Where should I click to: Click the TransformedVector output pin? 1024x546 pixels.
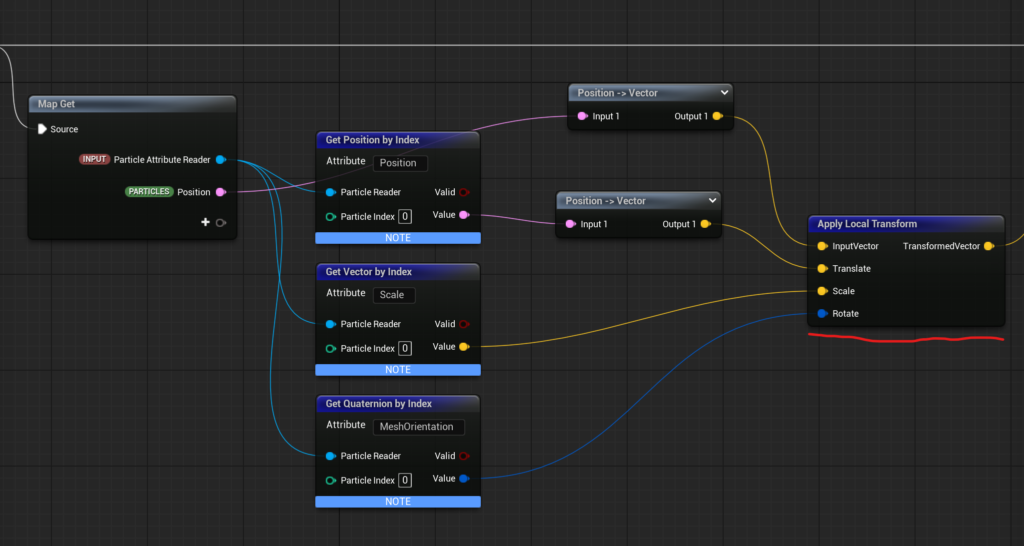[x=989, y=246]
